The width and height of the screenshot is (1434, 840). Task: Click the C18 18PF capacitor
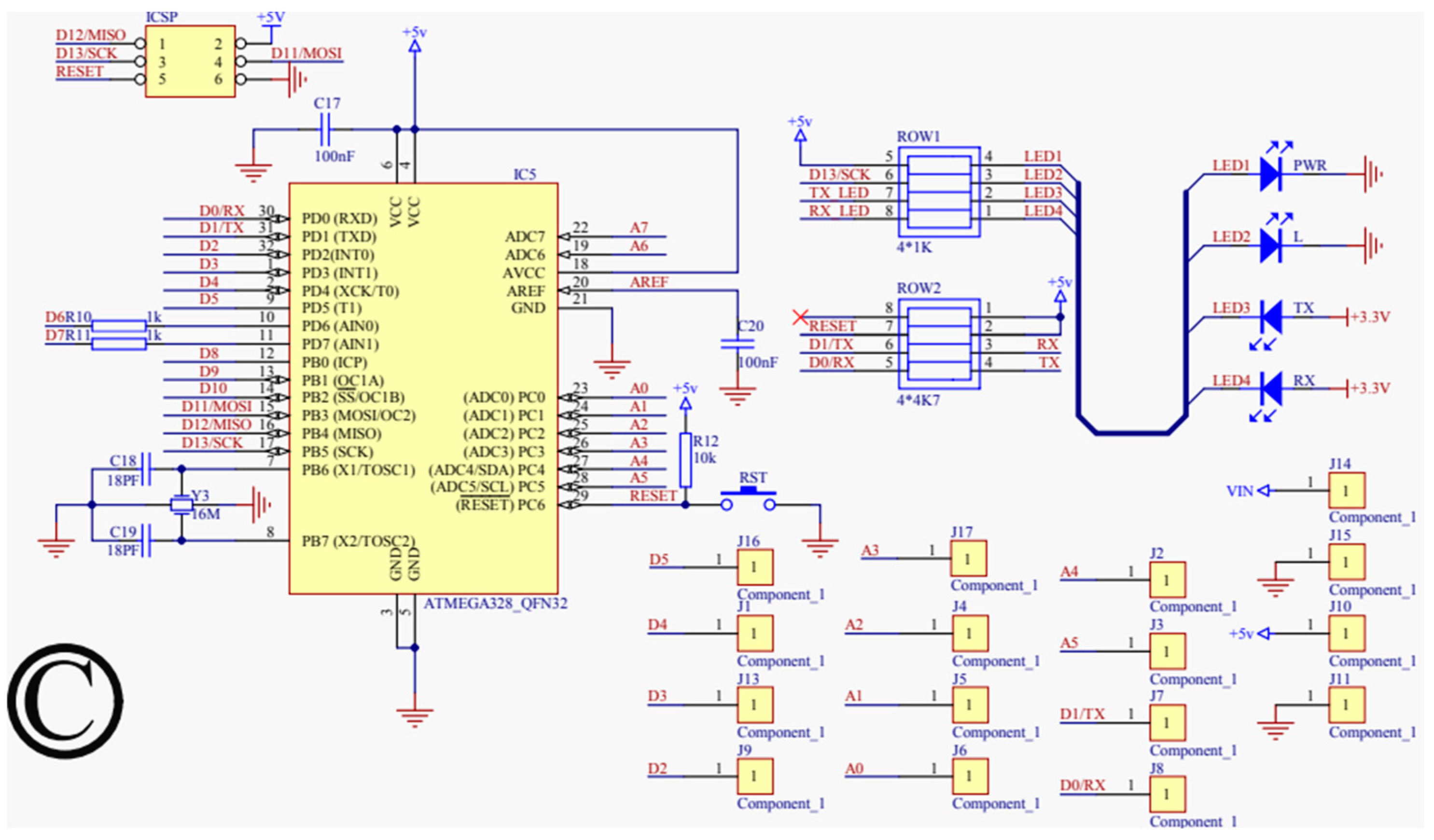(146, 469)
